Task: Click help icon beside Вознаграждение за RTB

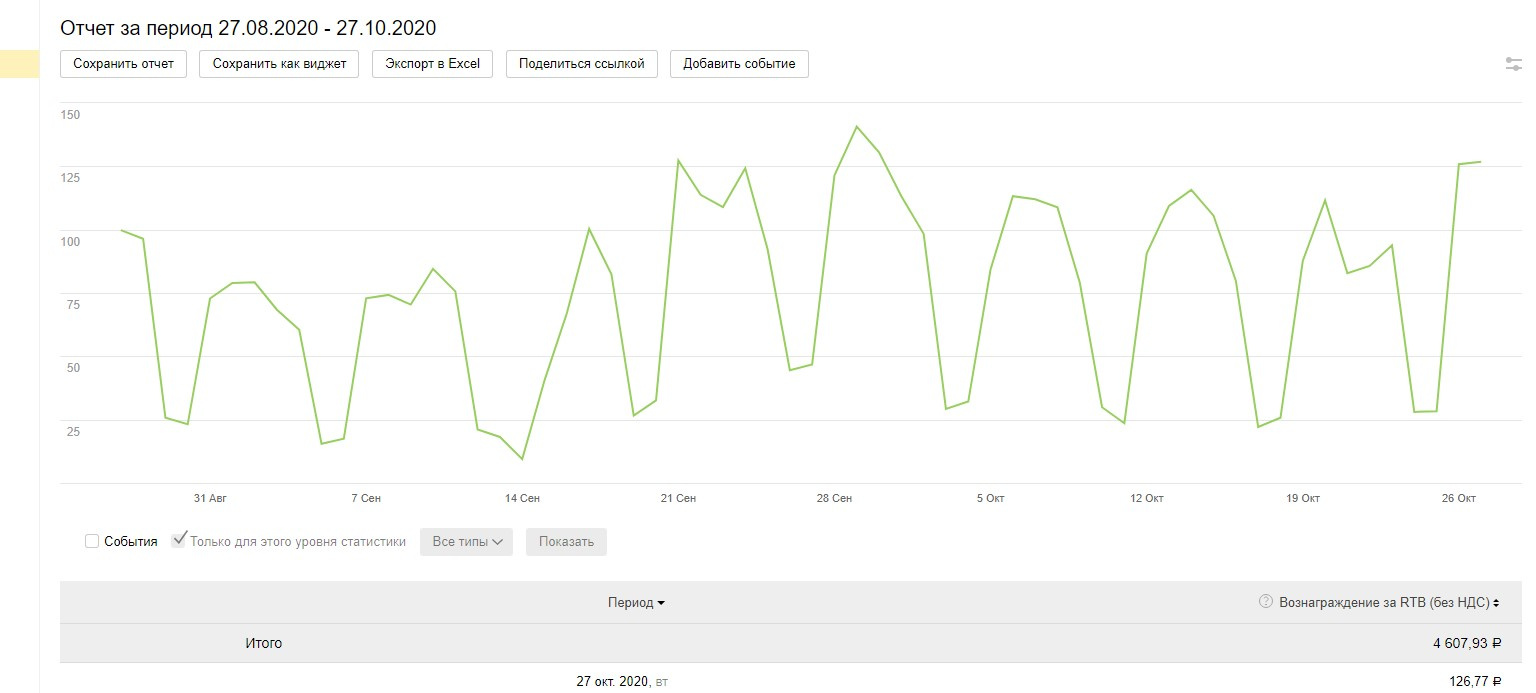Action: click(1267, 602)
